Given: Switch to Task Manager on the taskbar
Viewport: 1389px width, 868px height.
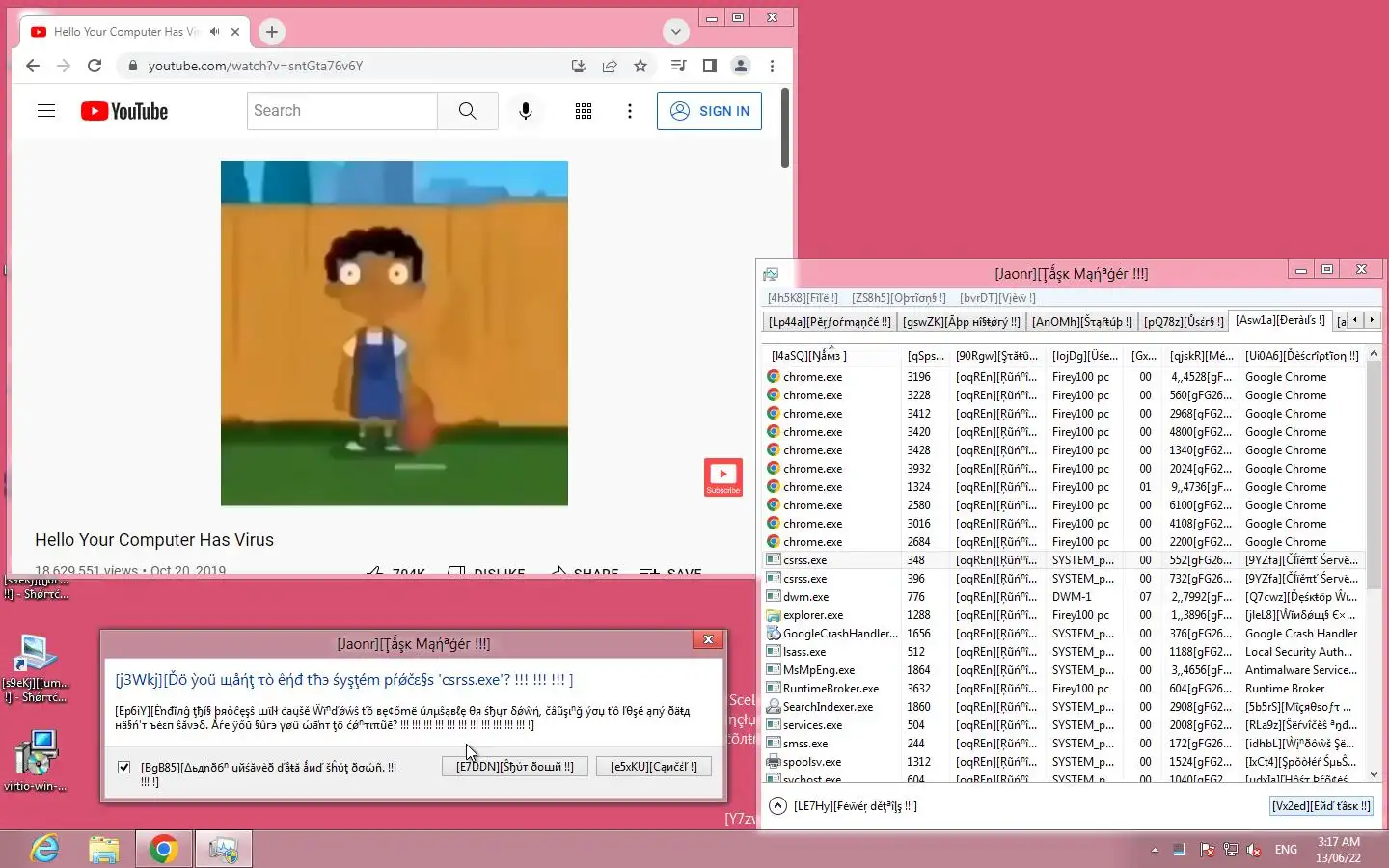Looking at the screenshot, I should click(224, 850).
